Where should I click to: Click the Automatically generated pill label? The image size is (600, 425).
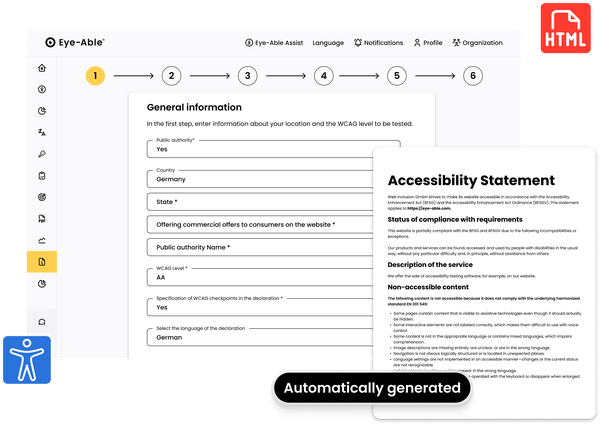pos(372,388)
